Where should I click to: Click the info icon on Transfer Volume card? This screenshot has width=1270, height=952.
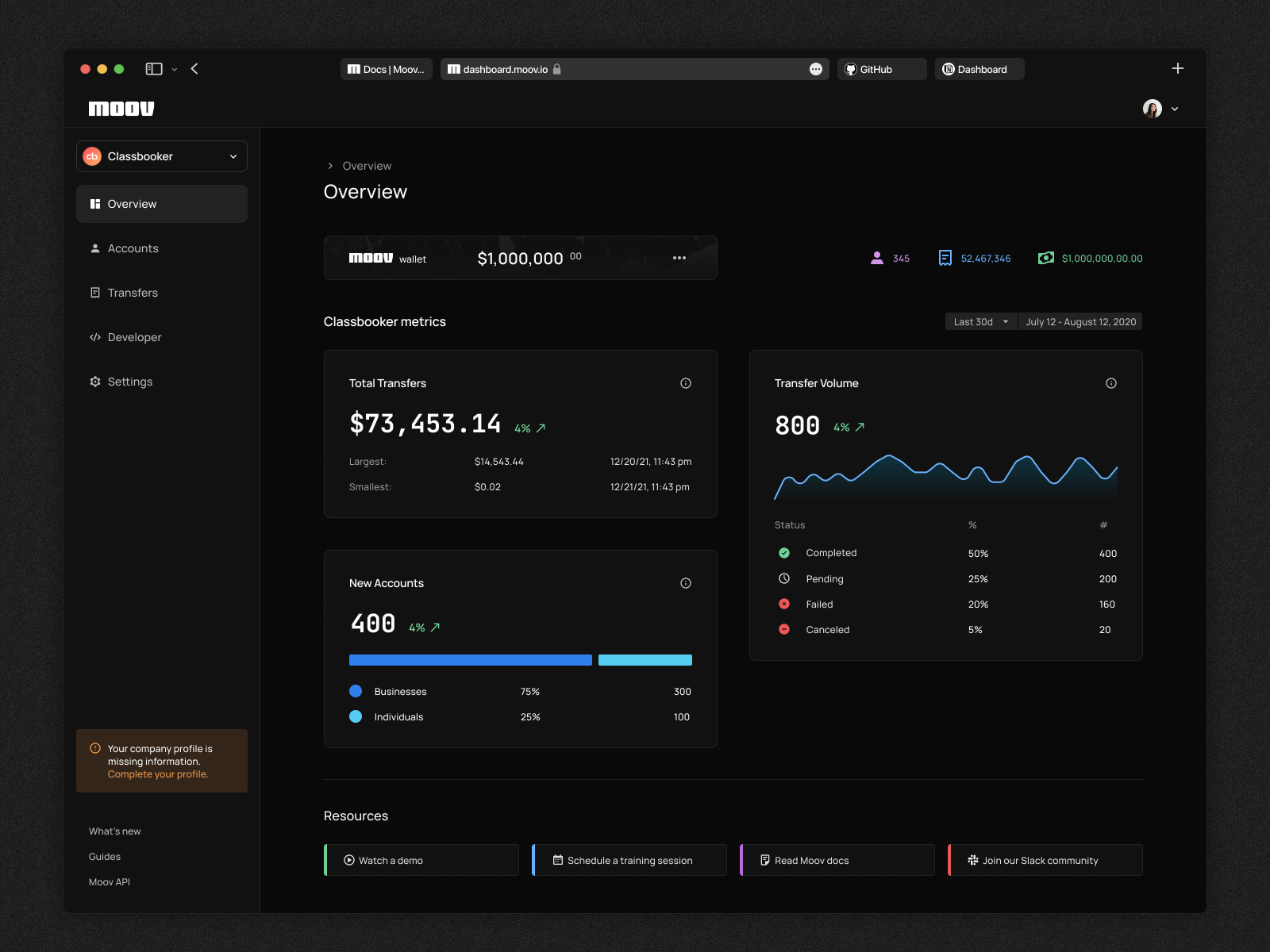pyautogui.click(x=1110, y=382)
